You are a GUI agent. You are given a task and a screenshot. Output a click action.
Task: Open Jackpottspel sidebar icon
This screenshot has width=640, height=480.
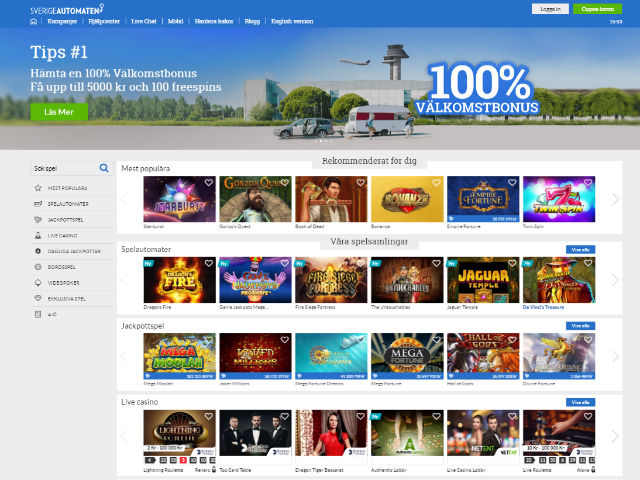coord(38,220)
